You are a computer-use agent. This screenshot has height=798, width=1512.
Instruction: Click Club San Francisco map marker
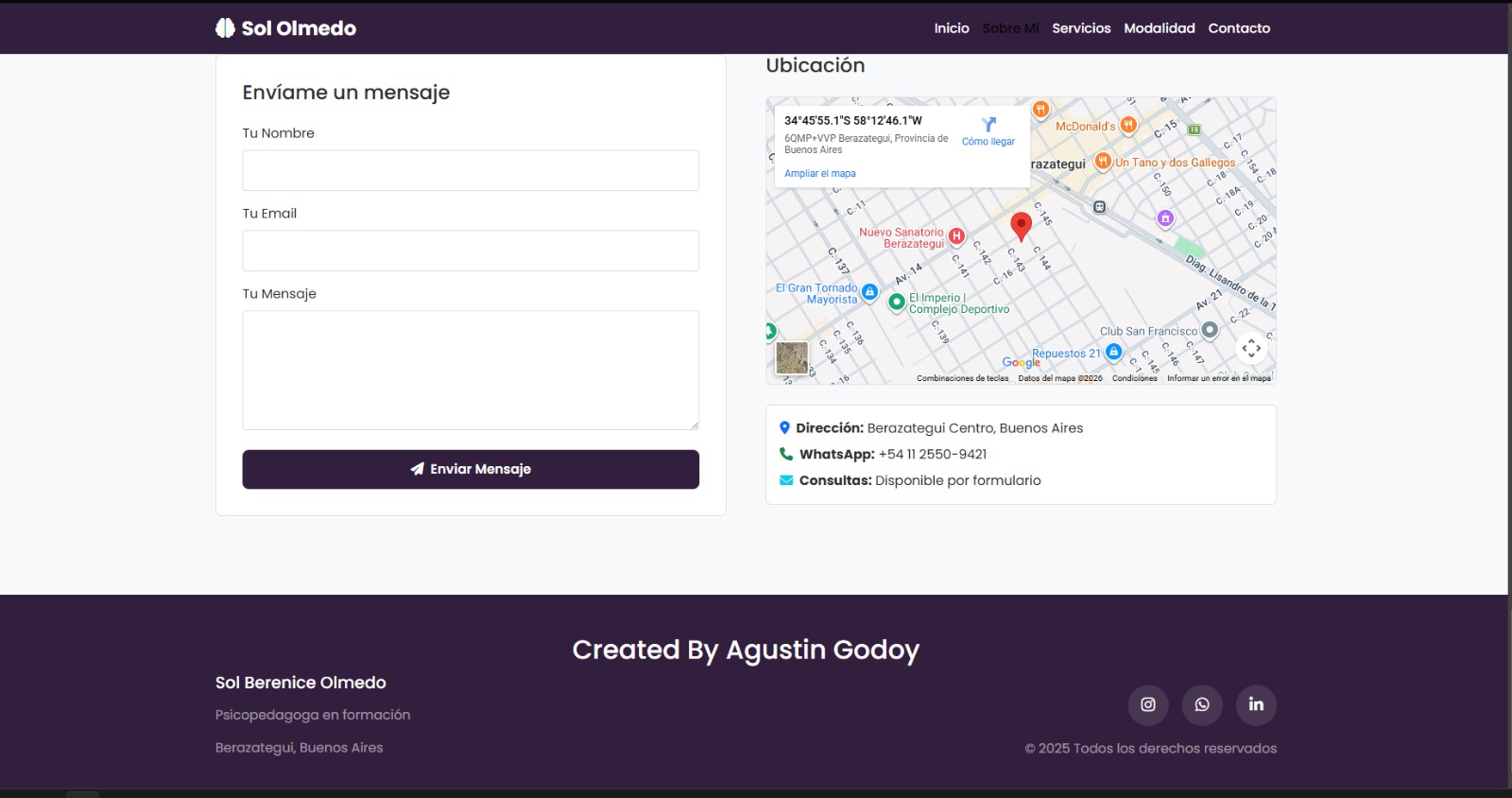(x=1210, y=331)
